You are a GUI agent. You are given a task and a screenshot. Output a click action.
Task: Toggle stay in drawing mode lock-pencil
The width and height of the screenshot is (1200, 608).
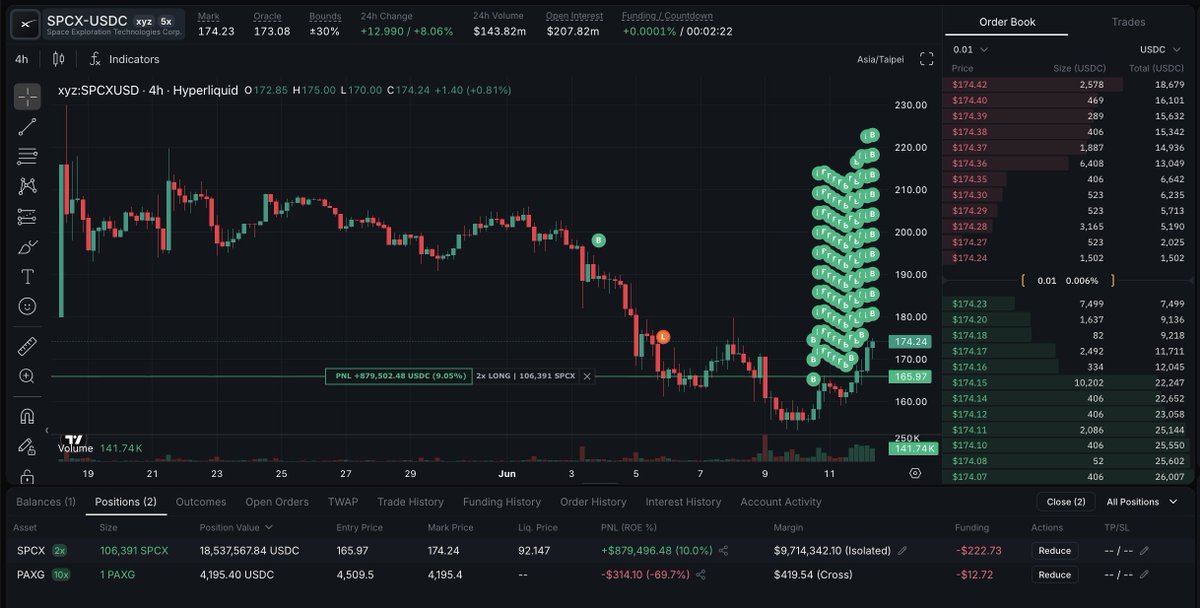pyautogui.click(x=27, y=445)
